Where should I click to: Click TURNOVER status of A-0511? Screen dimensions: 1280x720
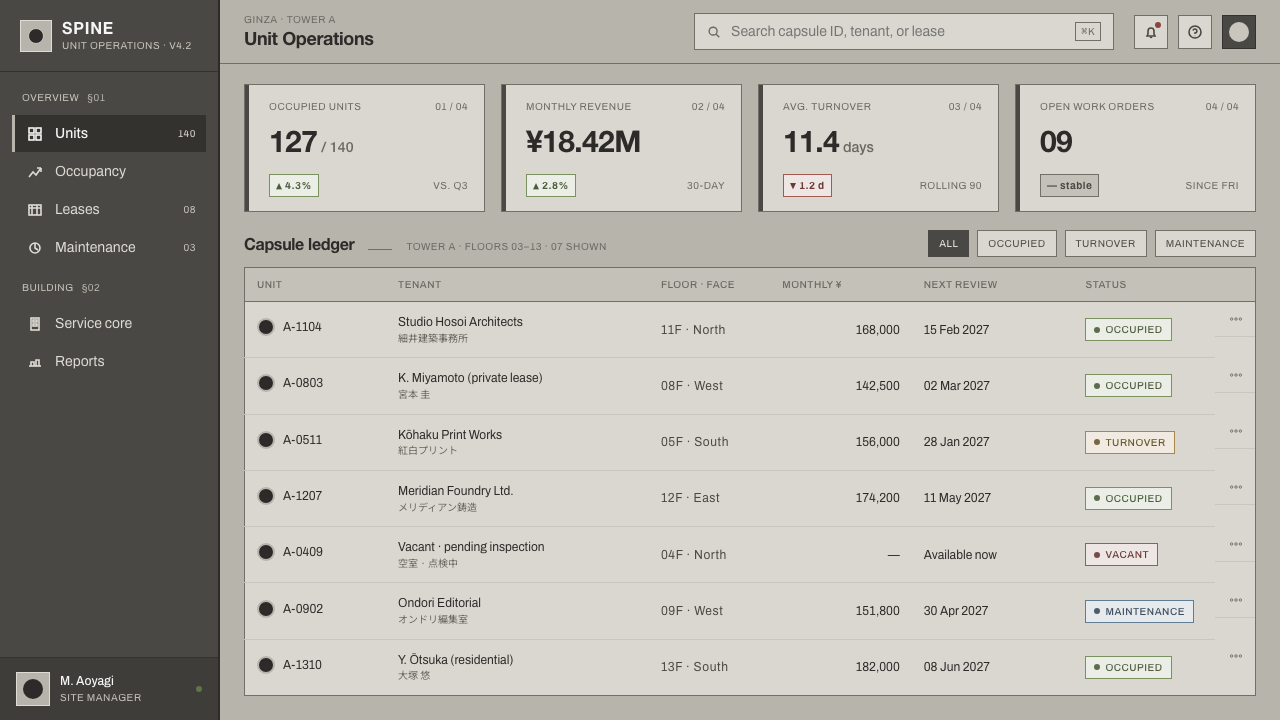click(1130, 442)
